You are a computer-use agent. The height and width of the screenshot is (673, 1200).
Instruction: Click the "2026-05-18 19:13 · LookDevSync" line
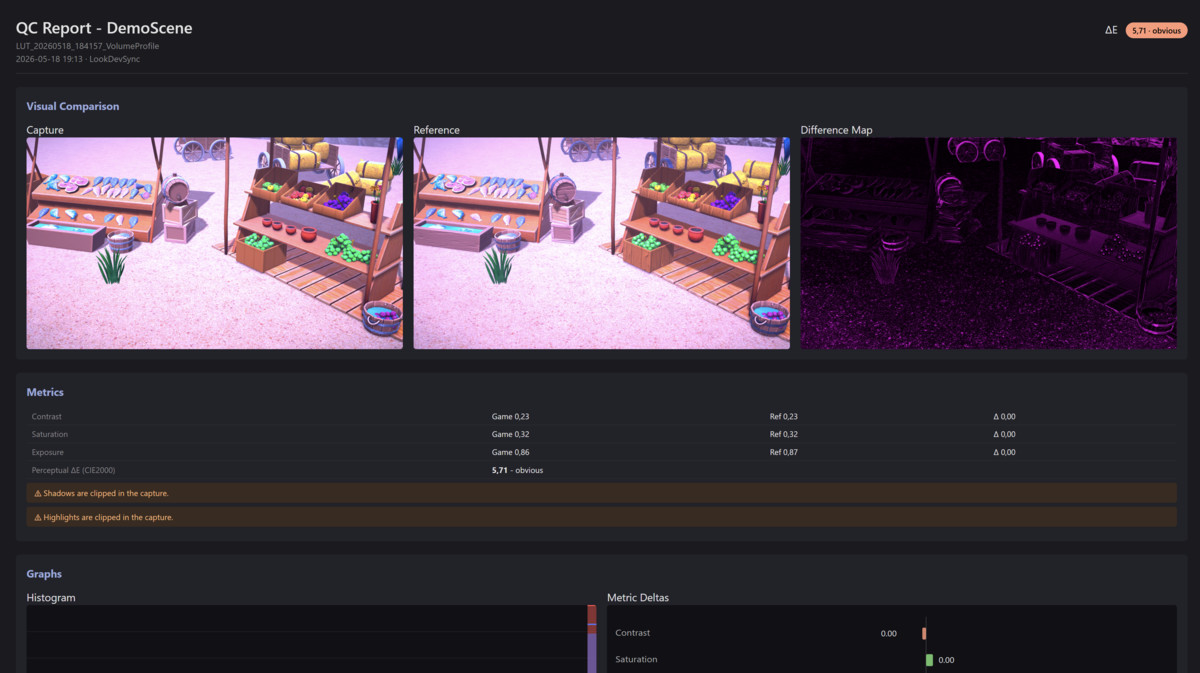click(78, 59)
